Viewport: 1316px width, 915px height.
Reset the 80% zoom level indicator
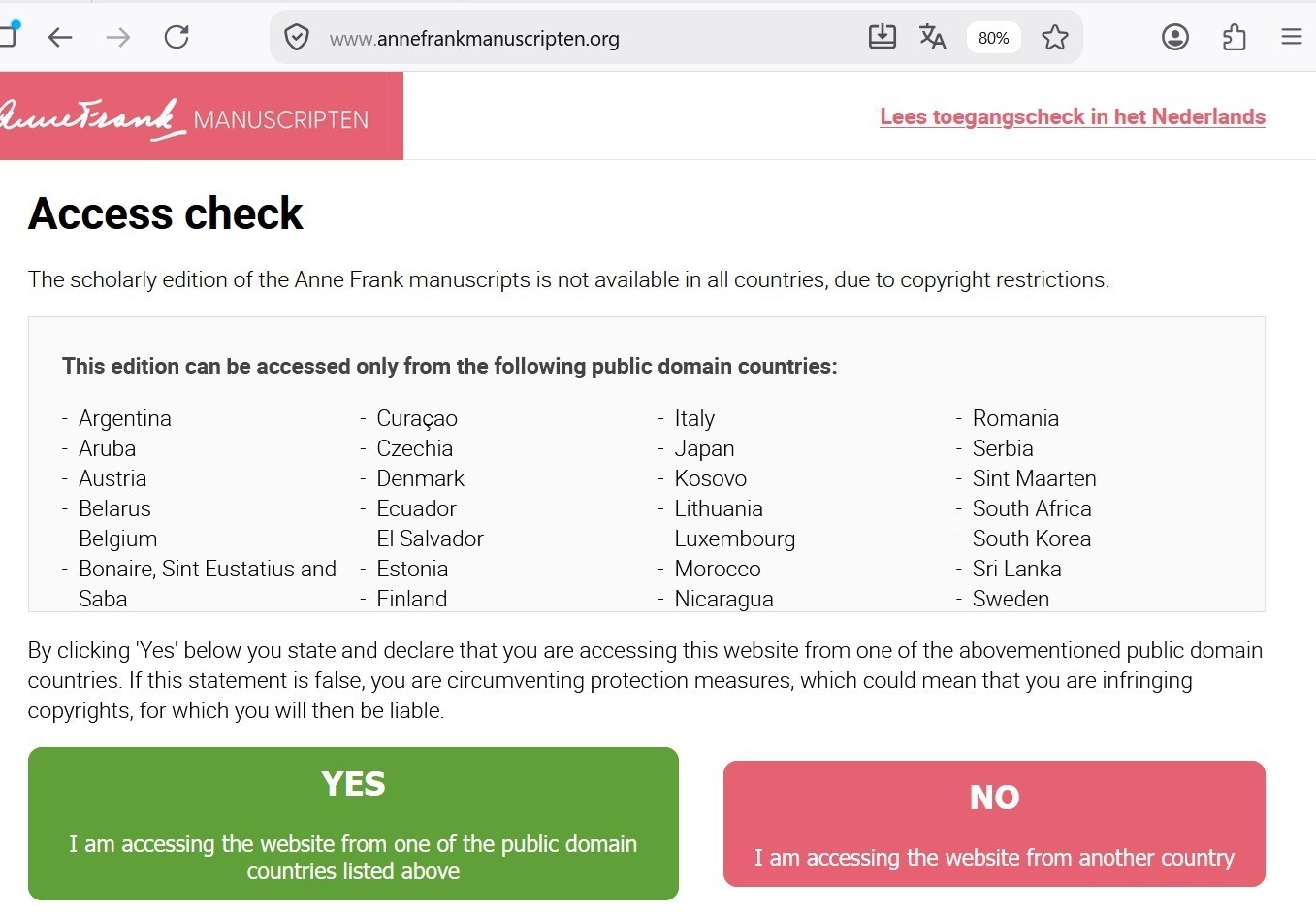point(994,38)
